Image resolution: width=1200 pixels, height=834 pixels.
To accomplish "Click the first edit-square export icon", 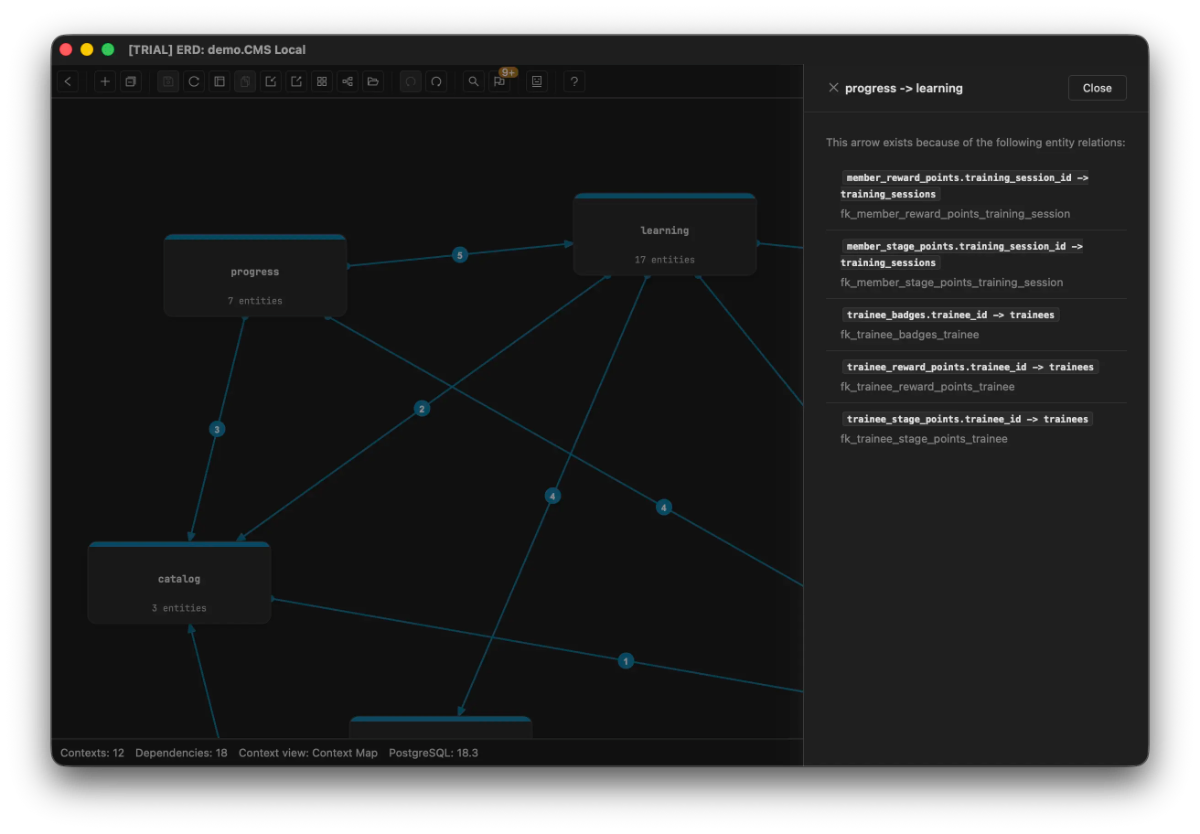I will click(270, 82).
